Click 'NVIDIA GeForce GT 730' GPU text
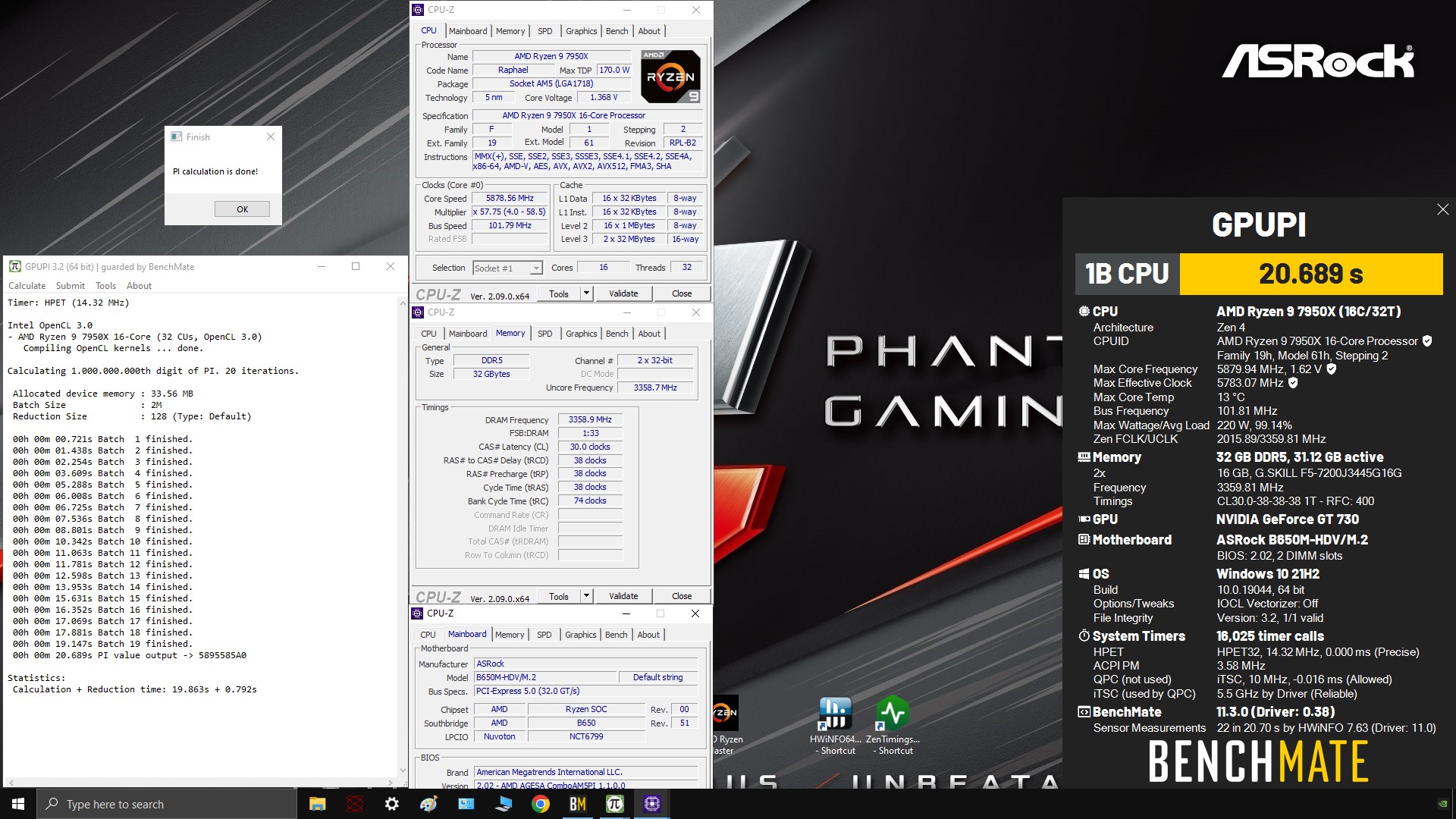The height and width of the screenshot is (819, 1456). [1288, 519]
